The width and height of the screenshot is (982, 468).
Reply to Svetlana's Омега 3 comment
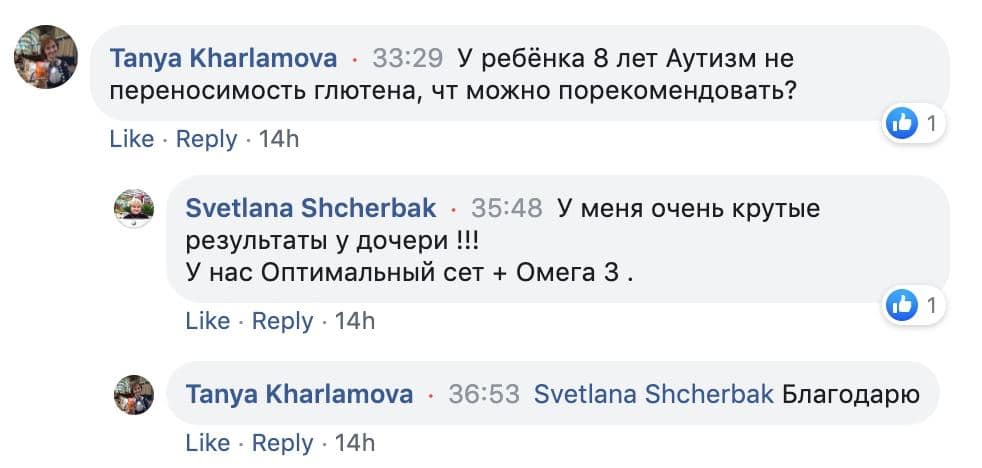point(282,321)
